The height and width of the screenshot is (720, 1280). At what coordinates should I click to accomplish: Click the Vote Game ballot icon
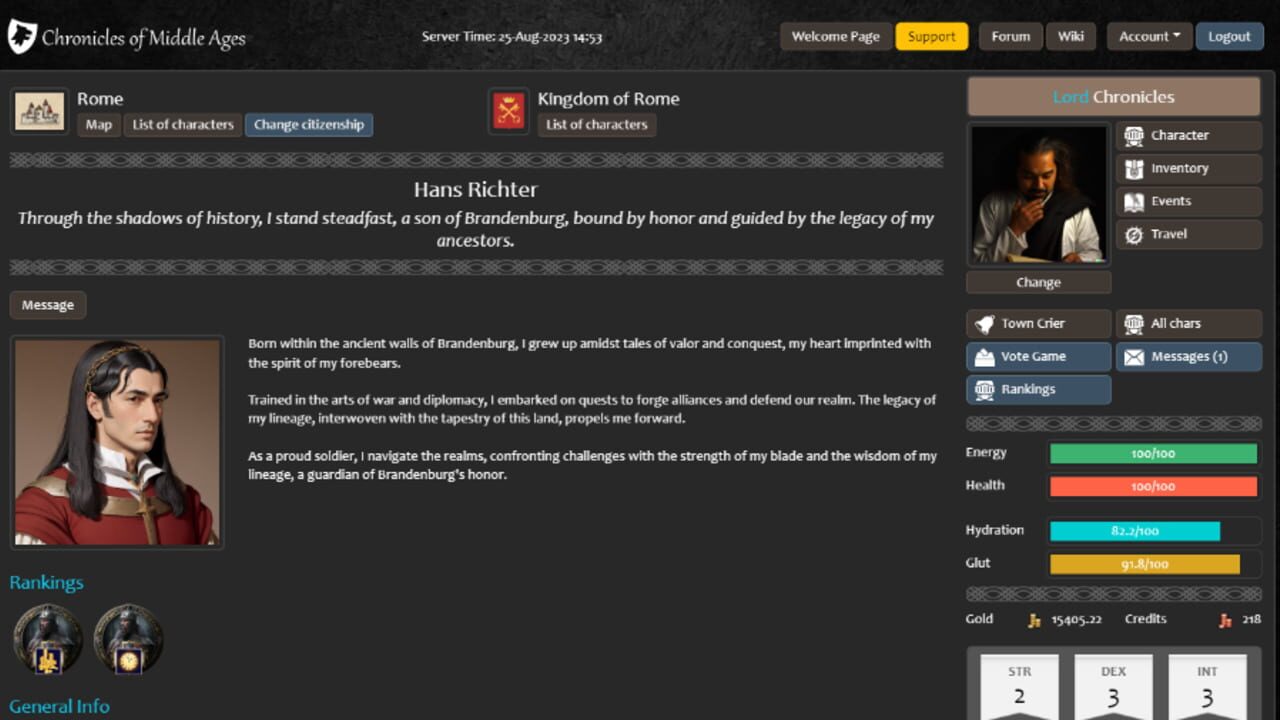pos(985,356)
